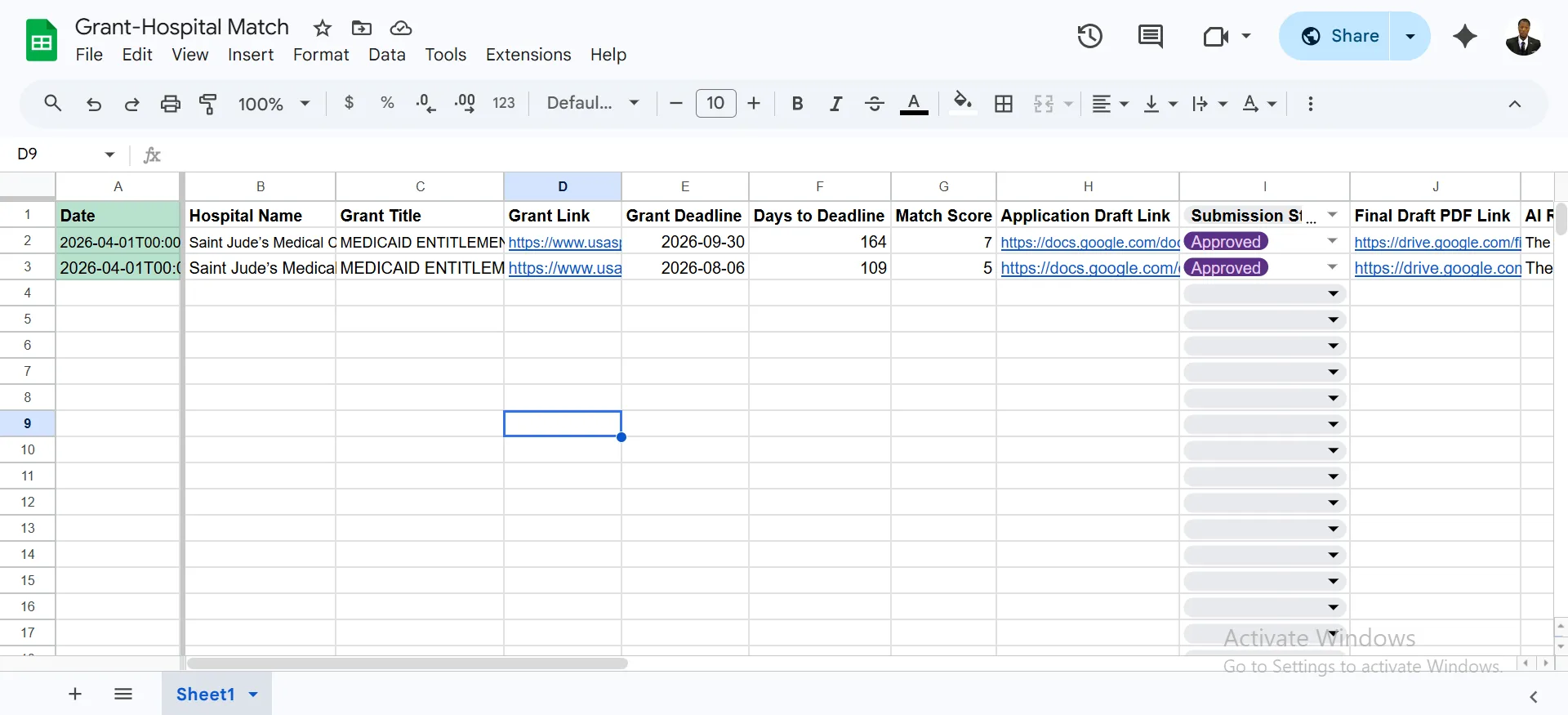
Task: Open row 2 Approved status dropdown
Action: coord(1332,241)
